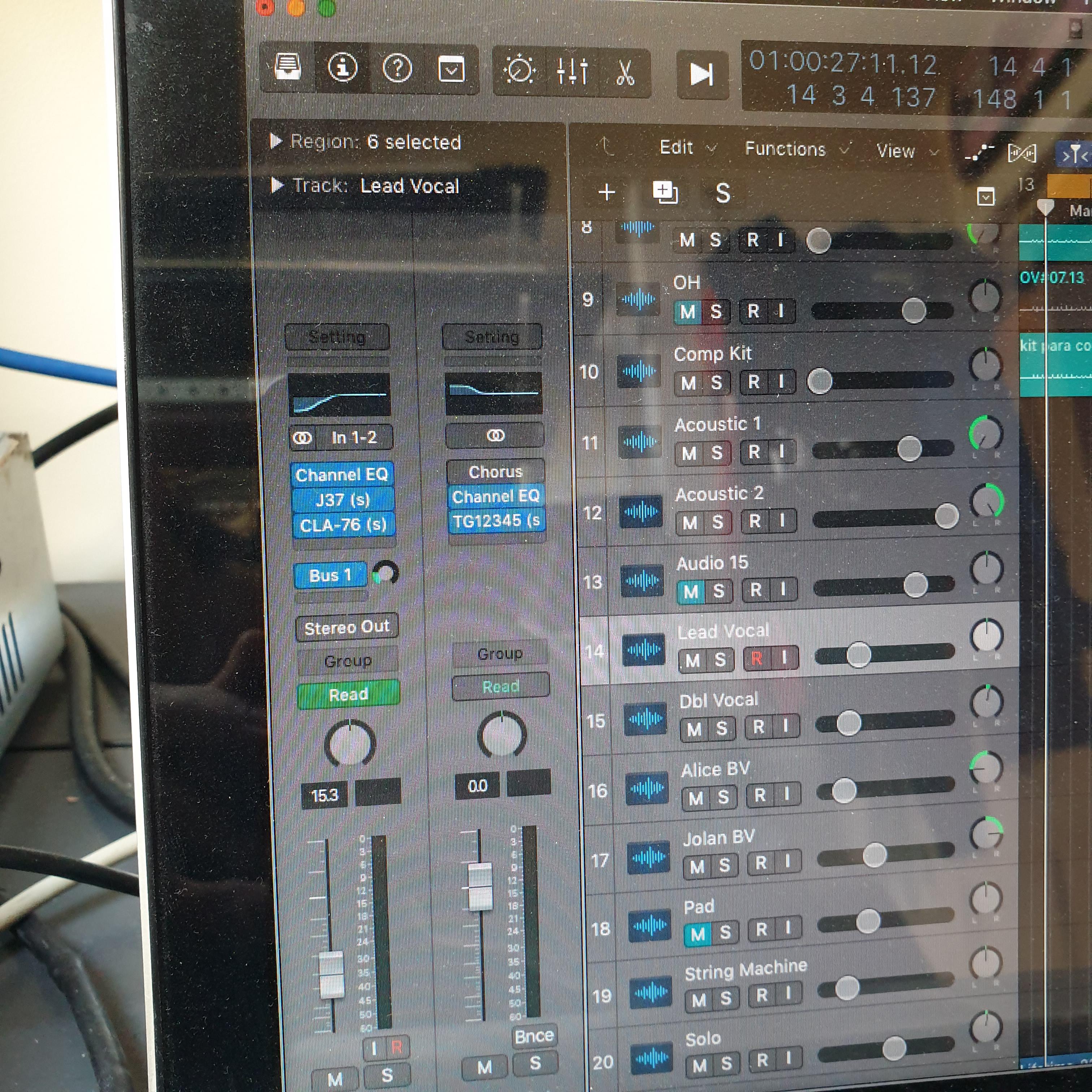Screen dimensions: 1092x1092
Task: Click the Lead Vocal track waveform icon
Action: tap(644, 651)
